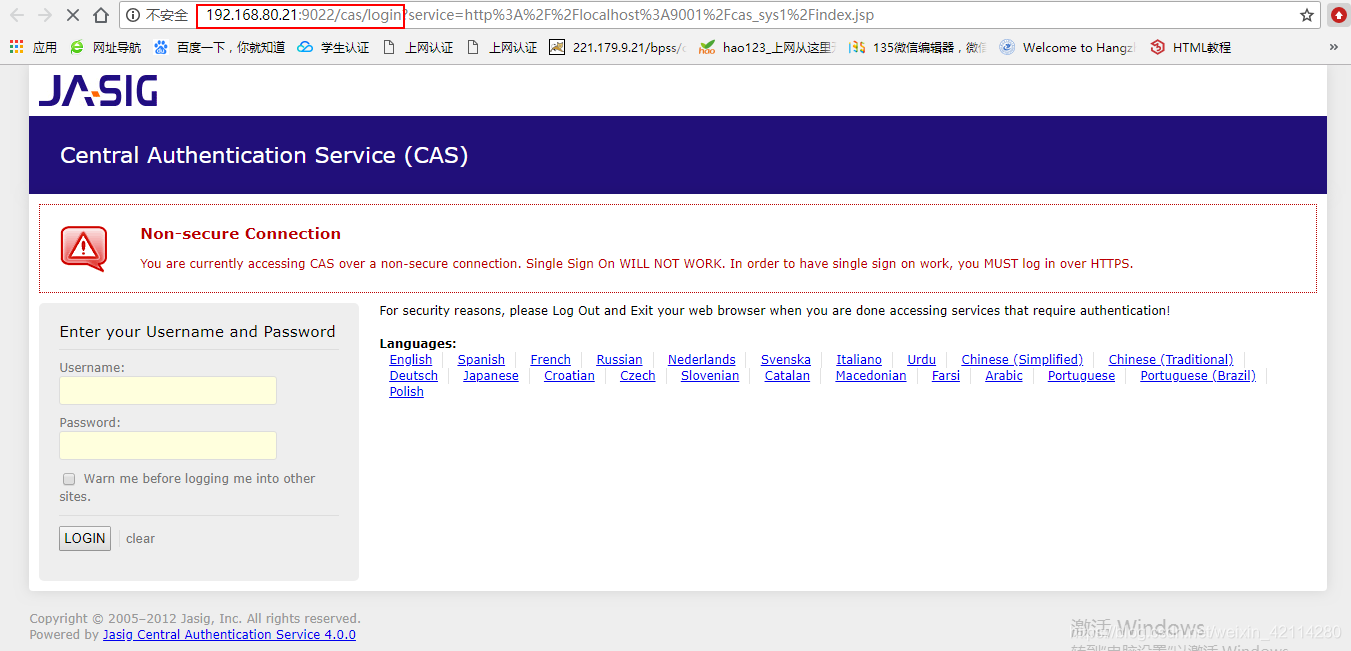
Task: Click the Copyright 2005–2012 Jasig text
Action: click(195, 619)
